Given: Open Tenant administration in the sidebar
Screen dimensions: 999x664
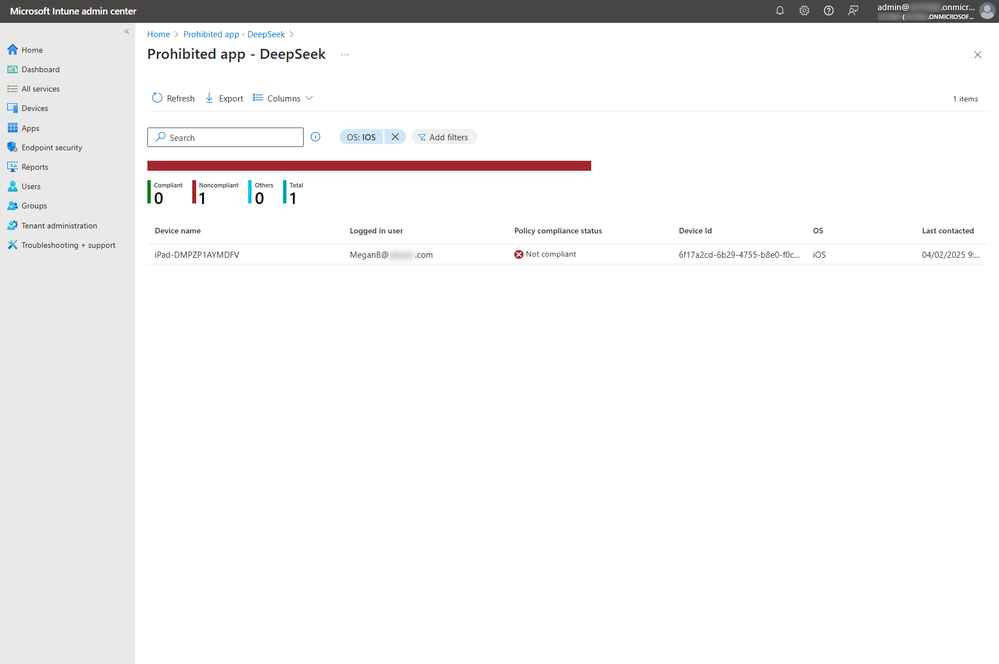Looking at the screenshot, I should (x=53, y=226).
